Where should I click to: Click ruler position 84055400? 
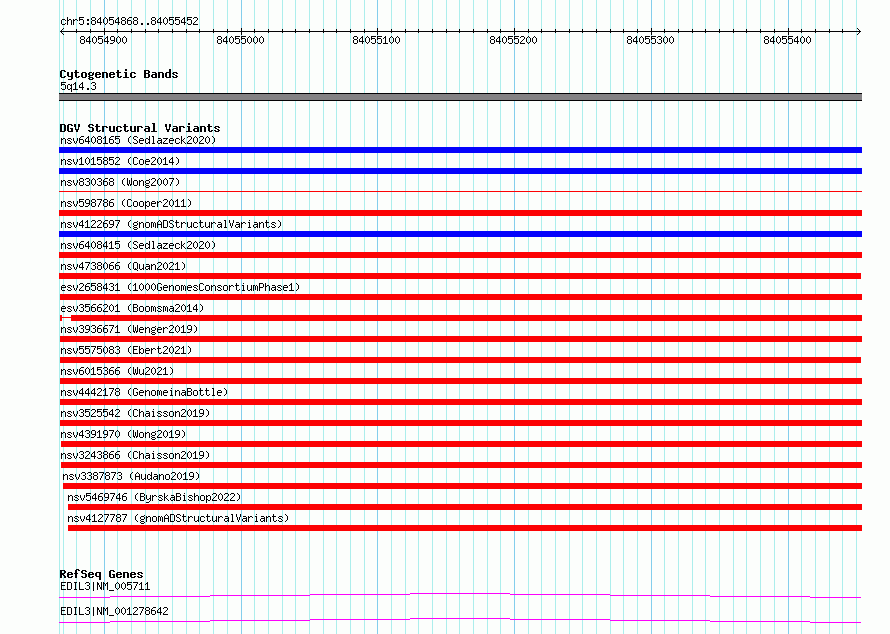787,40
